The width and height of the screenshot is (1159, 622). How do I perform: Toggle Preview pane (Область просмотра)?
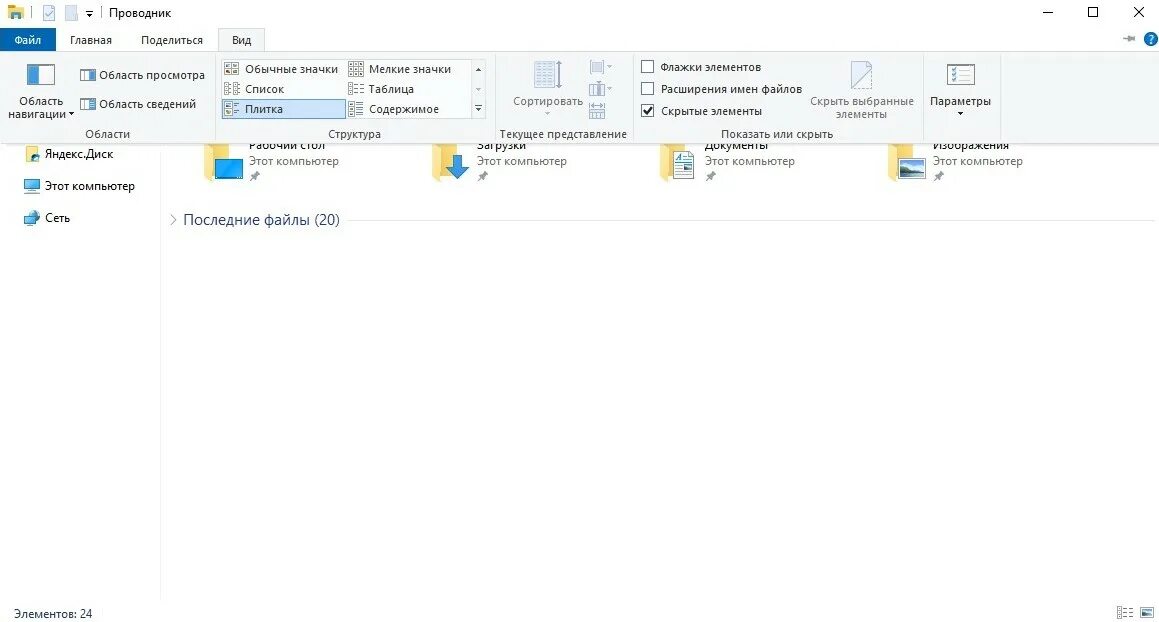(142, 75)
